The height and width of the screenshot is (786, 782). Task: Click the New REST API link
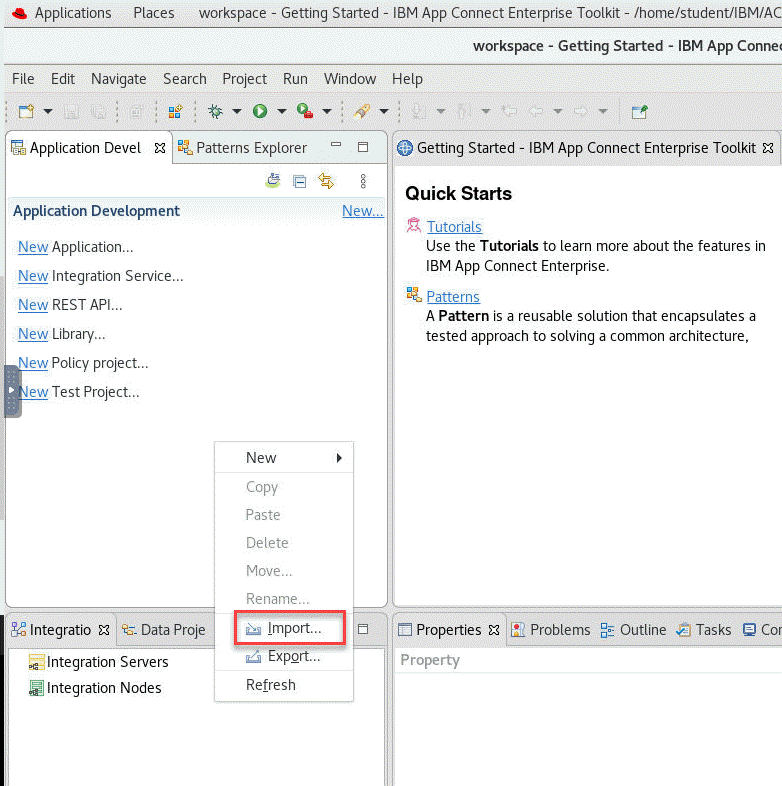(x=33, y=305)
